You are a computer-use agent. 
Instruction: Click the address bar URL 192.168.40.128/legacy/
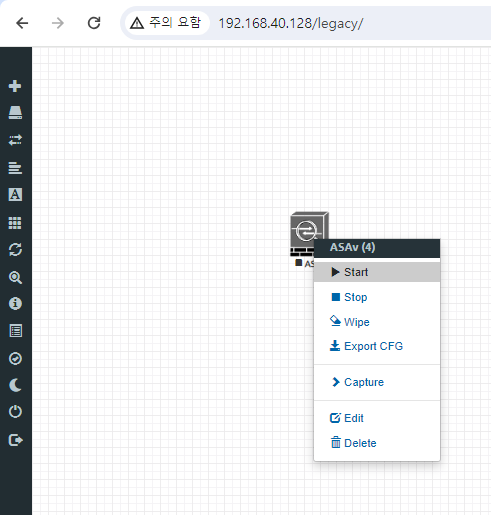tap(290, 24)
